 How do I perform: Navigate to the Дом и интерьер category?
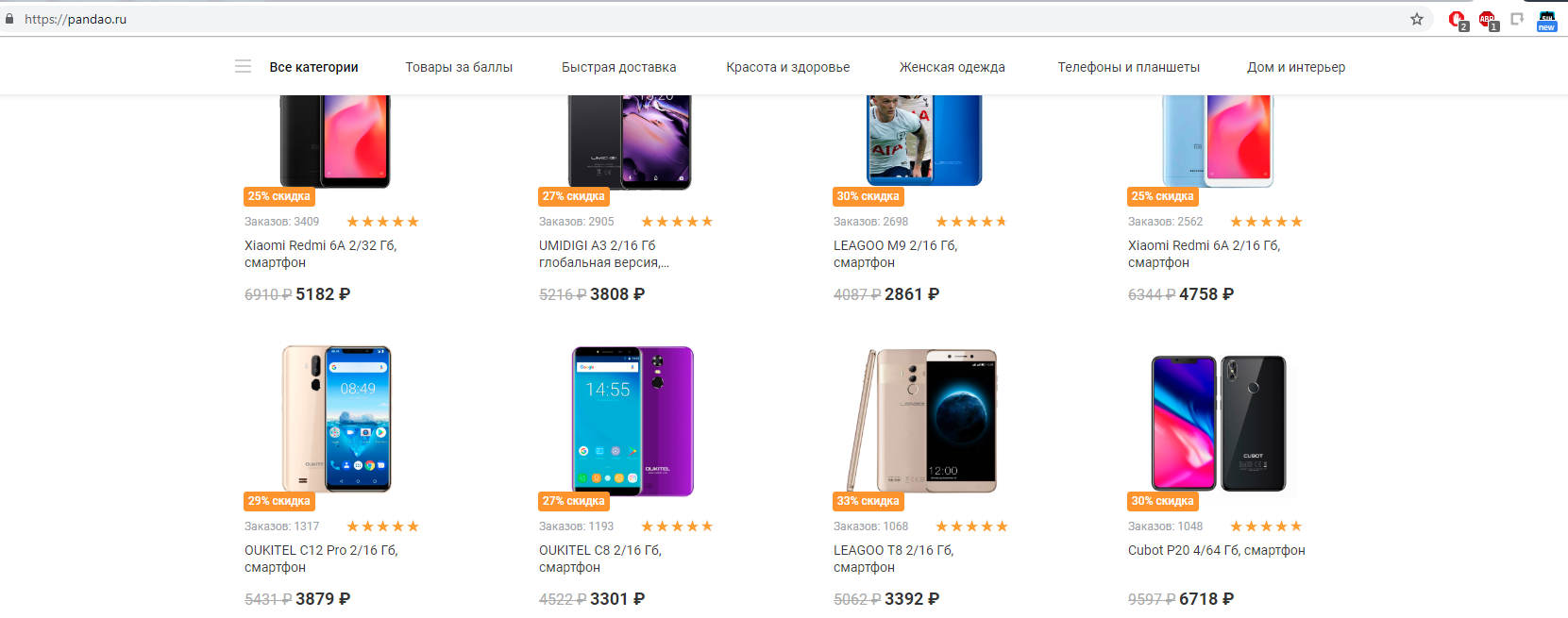pyautogui.click(x=1296, y=67)
